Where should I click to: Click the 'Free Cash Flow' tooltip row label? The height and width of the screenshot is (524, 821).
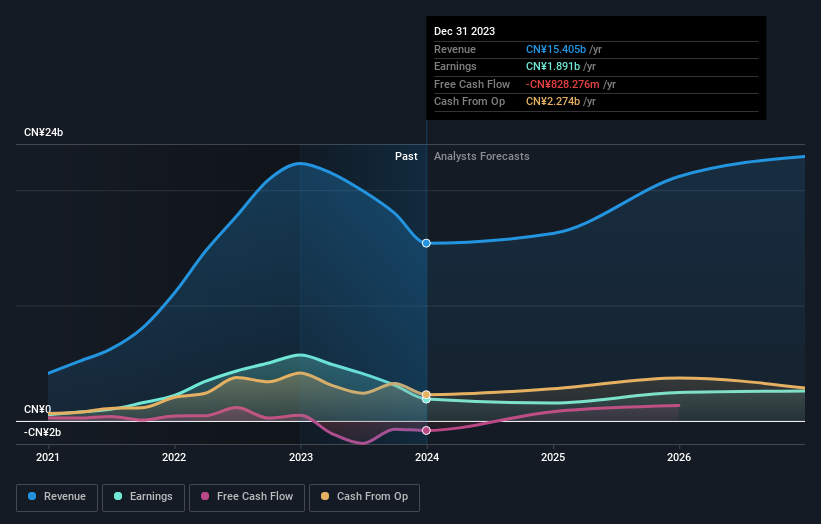coord(472,84)
